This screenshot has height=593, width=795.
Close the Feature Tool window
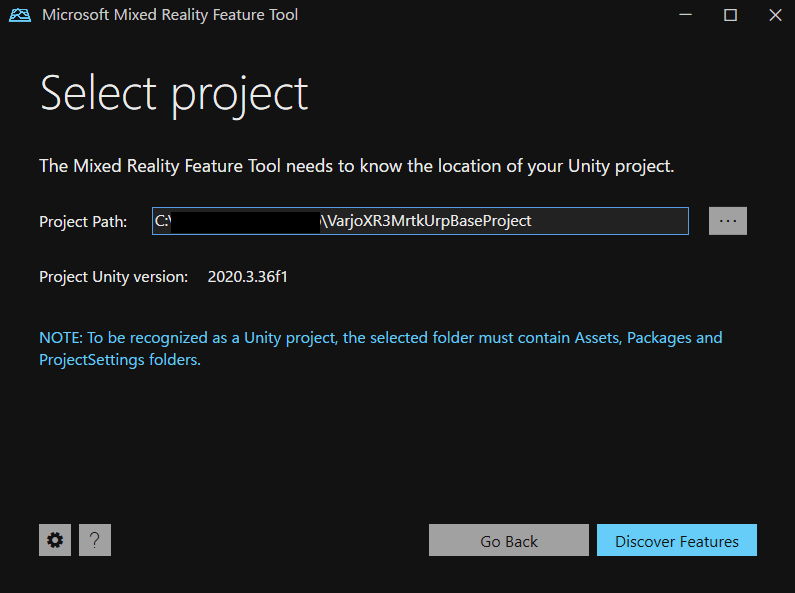pyautogui.click(x=775, y=15)
